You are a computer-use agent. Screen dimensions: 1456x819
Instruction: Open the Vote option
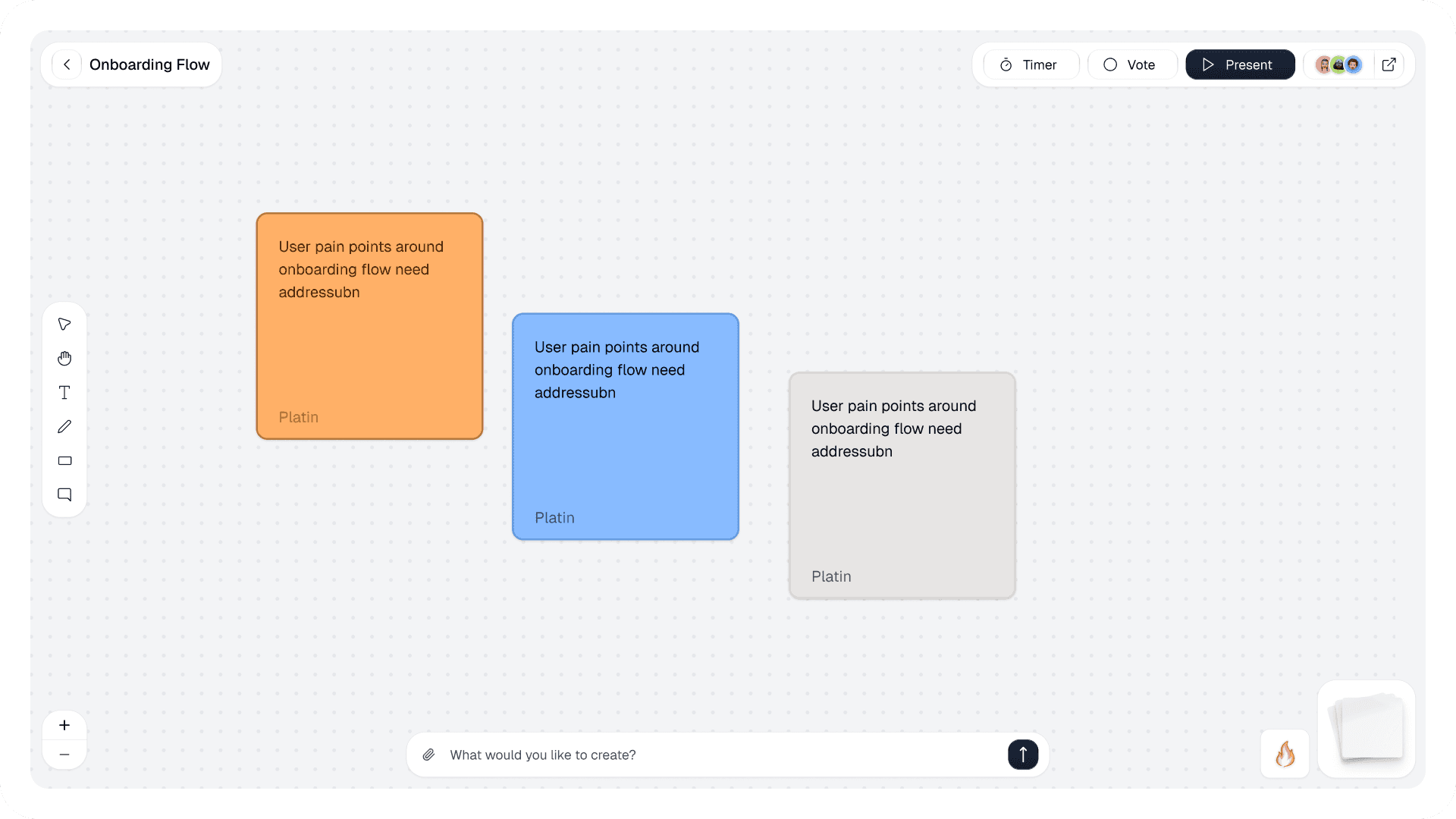tap(1131, 64)
